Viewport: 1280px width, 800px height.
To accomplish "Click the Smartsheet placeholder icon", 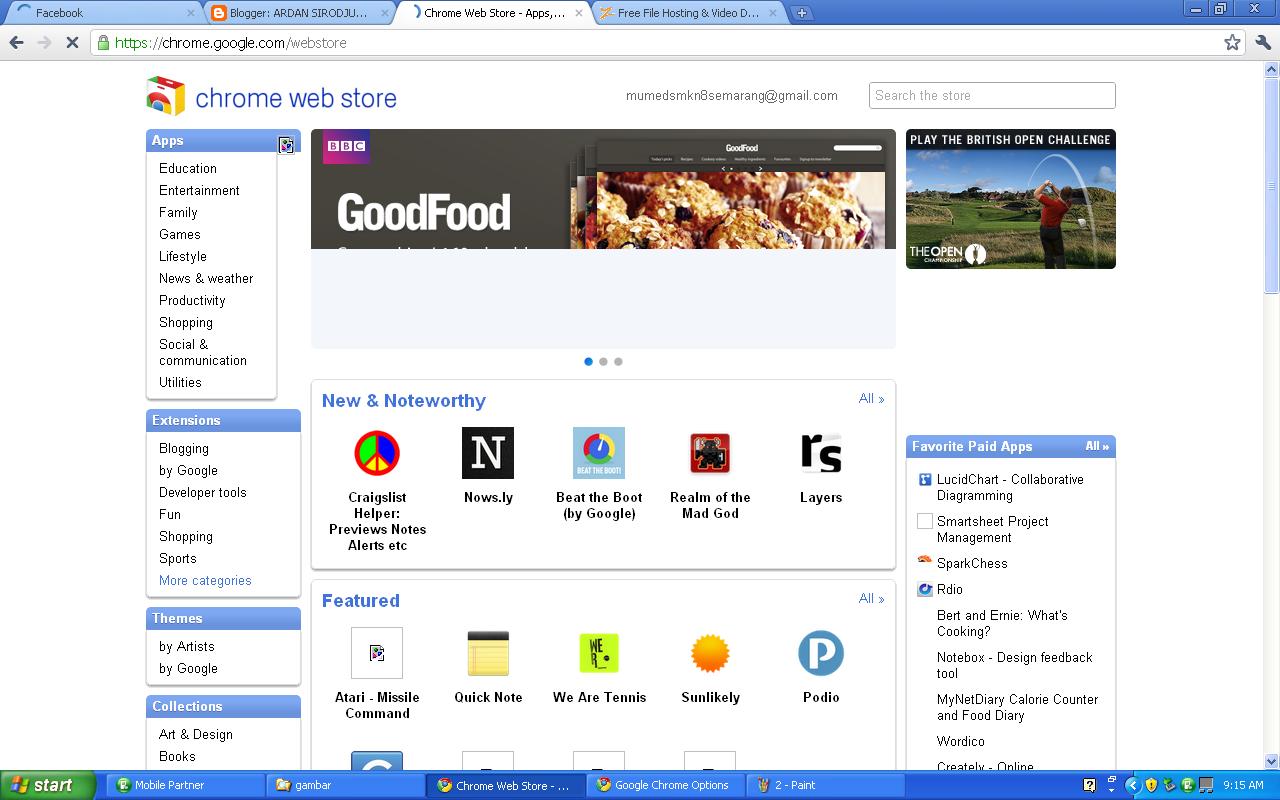I will click(925, 521).
